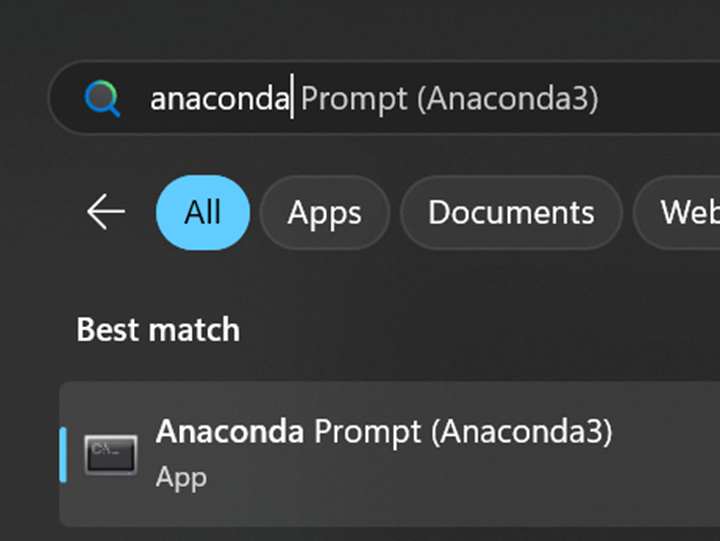Click the blue selection bar beside the result
720x541 pixels.
(x=63, y=455)
